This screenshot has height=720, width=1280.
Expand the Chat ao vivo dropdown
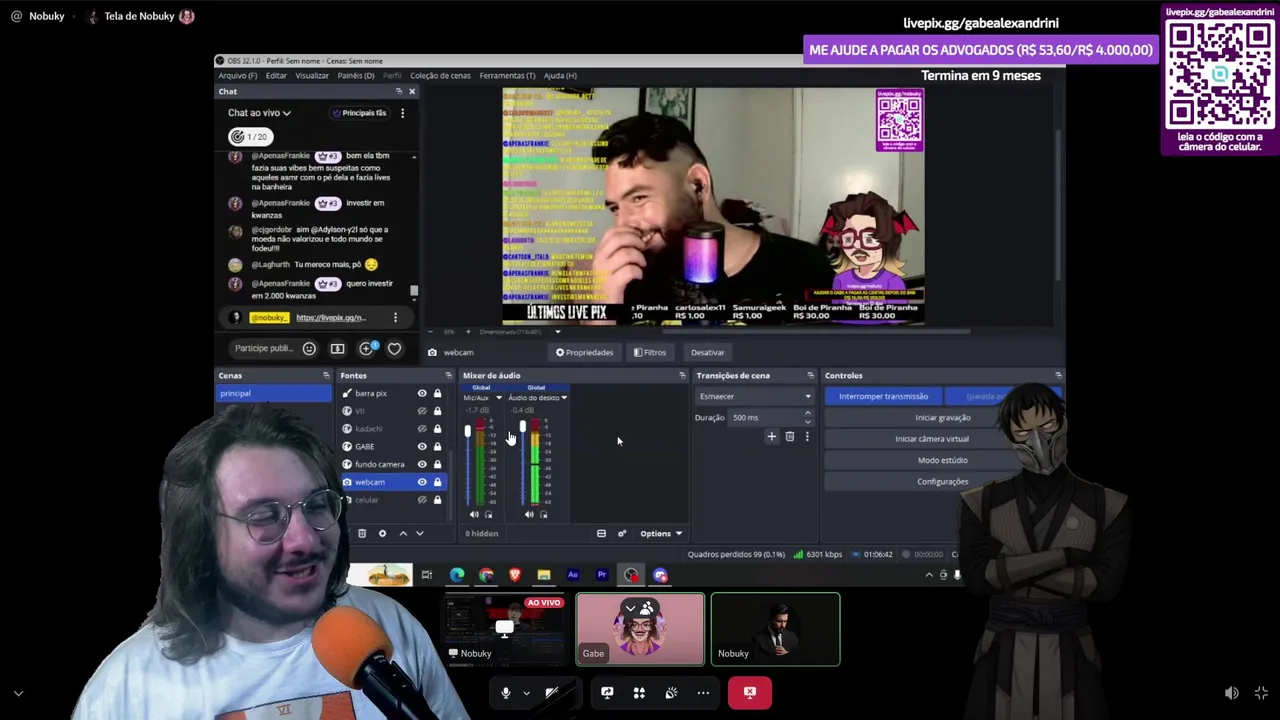point(259,113)
